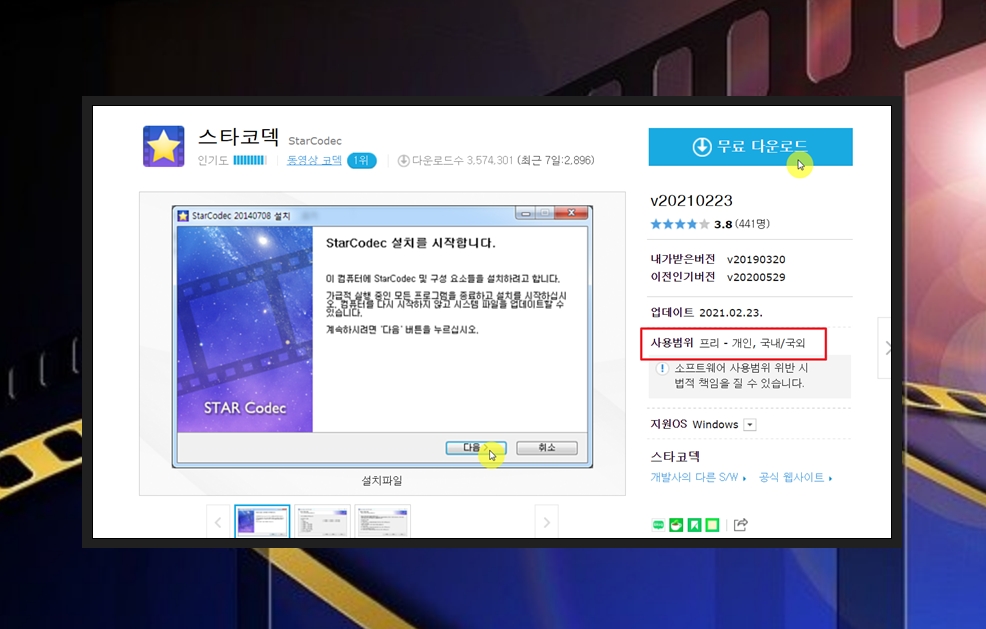Click the share arrow export icon
The width and height of the screenshot is (986, 629).
point(741,525)
